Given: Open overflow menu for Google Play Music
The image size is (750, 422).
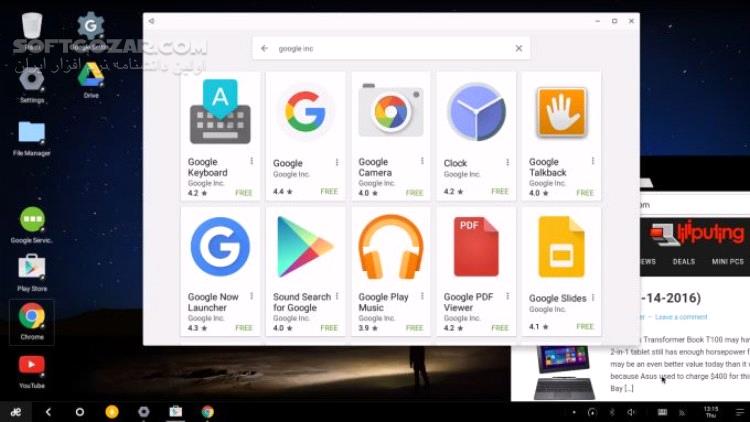Looking at the screenshot, I should coord(422,296).
